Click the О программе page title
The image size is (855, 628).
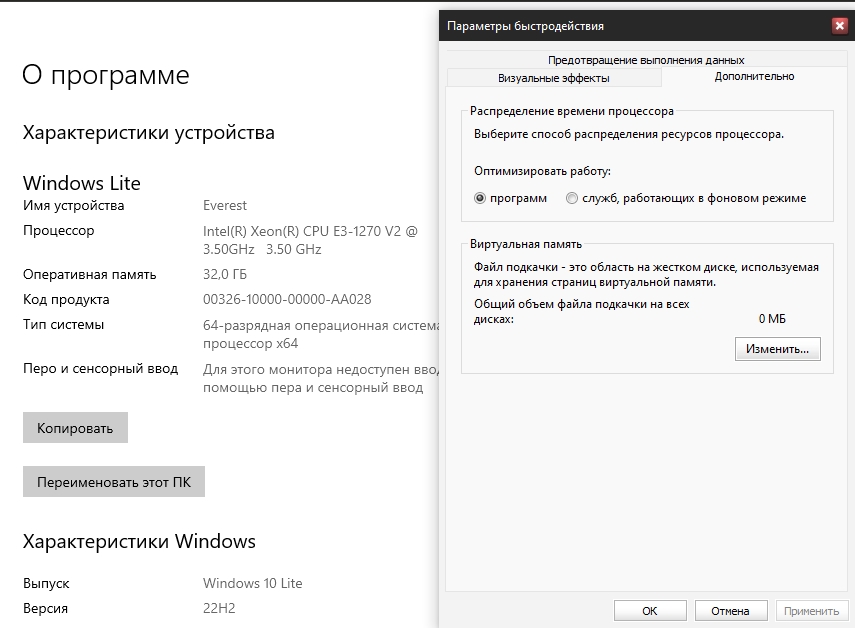tap(106, 75)
